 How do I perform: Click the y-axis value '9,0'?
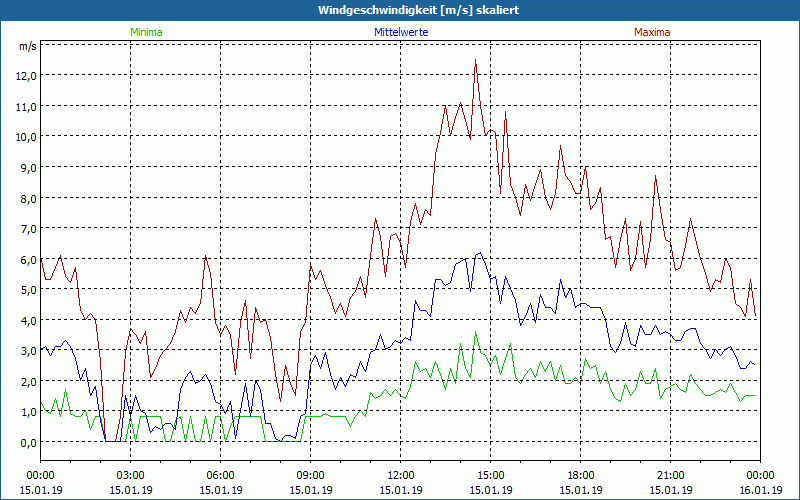tap(29, 168)
